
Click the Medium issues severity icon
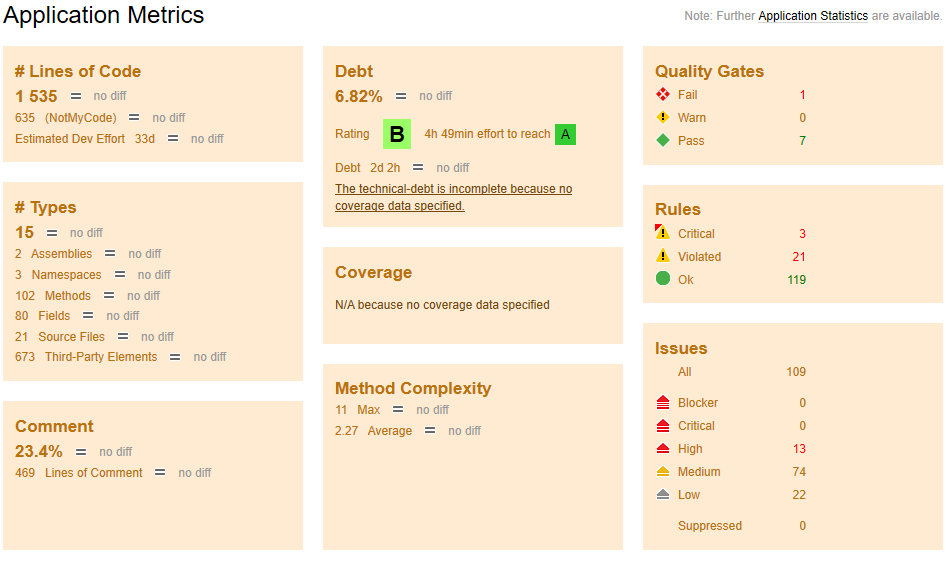point(662,472)
